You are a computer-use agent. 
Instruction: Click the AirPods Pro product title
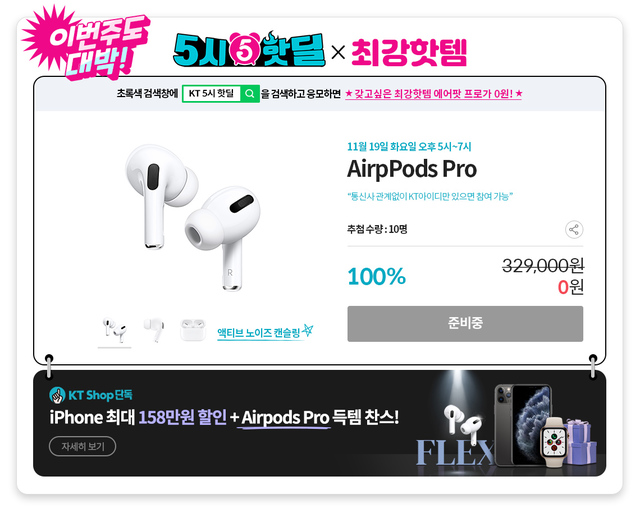412,169
